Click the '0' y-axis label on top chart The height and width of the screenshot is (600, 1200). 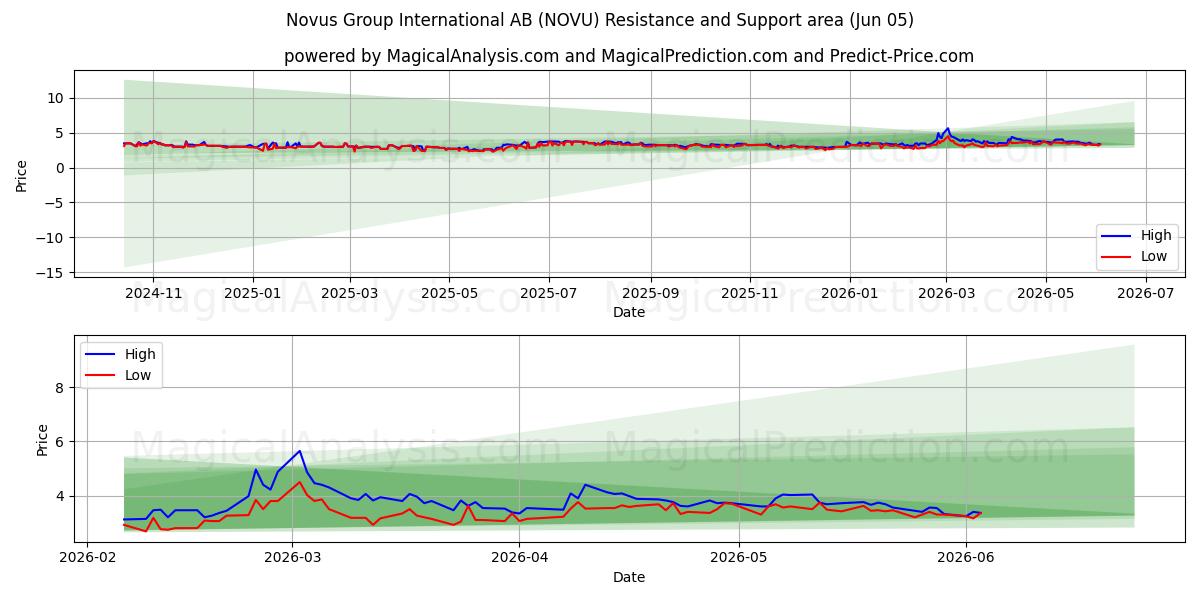60,168
